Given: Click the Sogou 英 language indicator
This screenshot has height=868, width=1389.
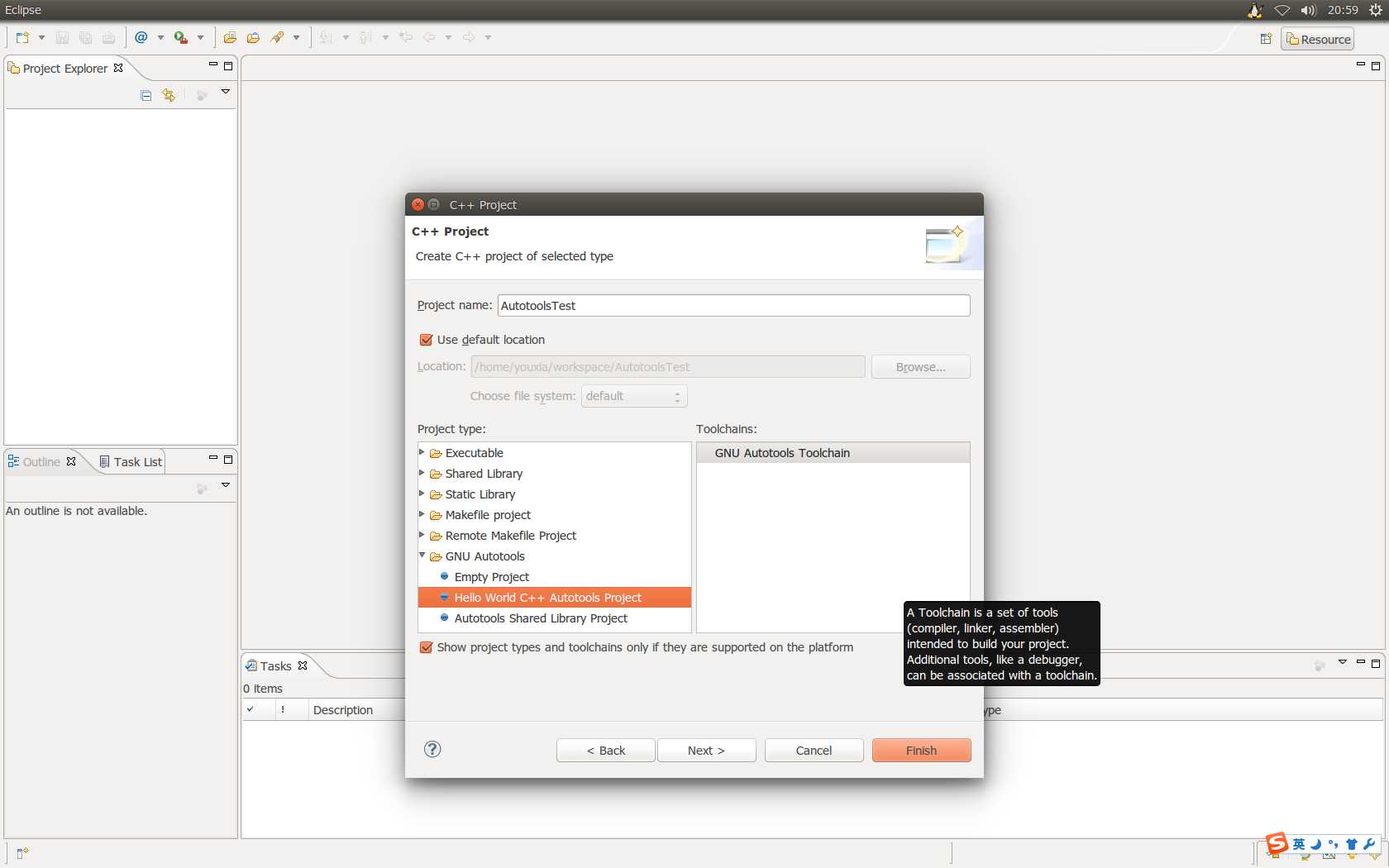Looking at the screenshot, I should pyautogui.click(x=1299, y=844).
